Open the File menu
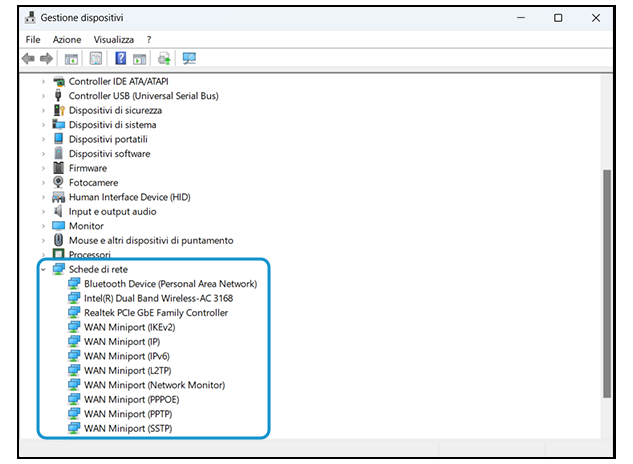 (x=33, y=40)
